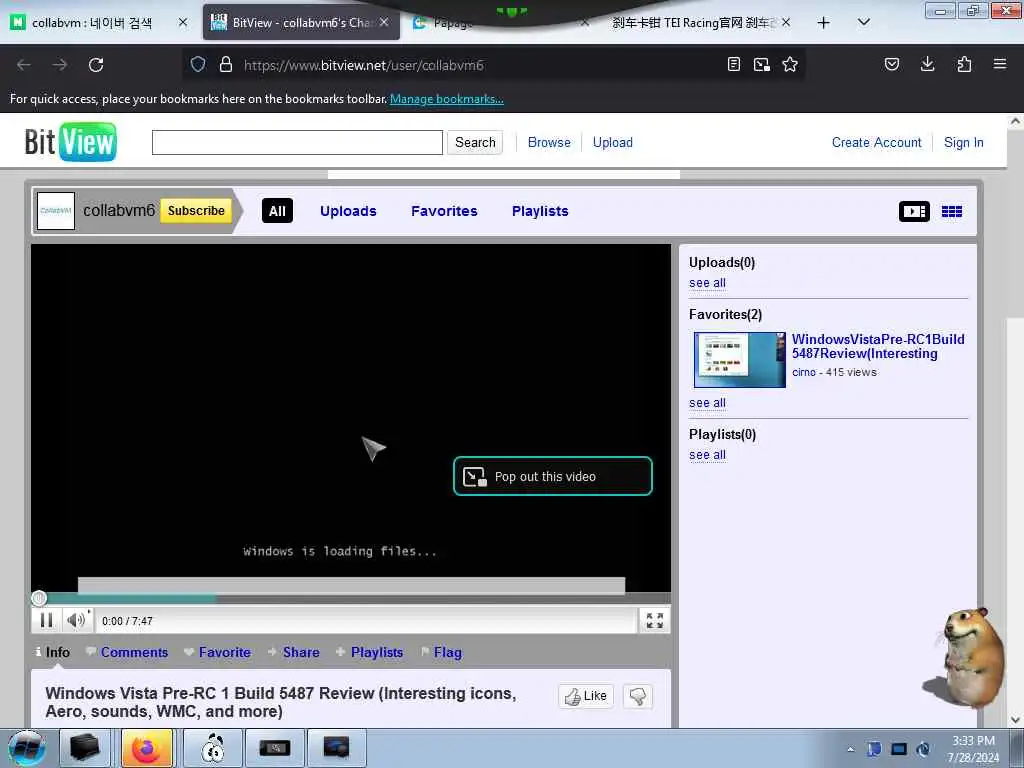The image size is (1024, 768).
Task: Toggle reader view icon in address bar
Action: point(733,64)
